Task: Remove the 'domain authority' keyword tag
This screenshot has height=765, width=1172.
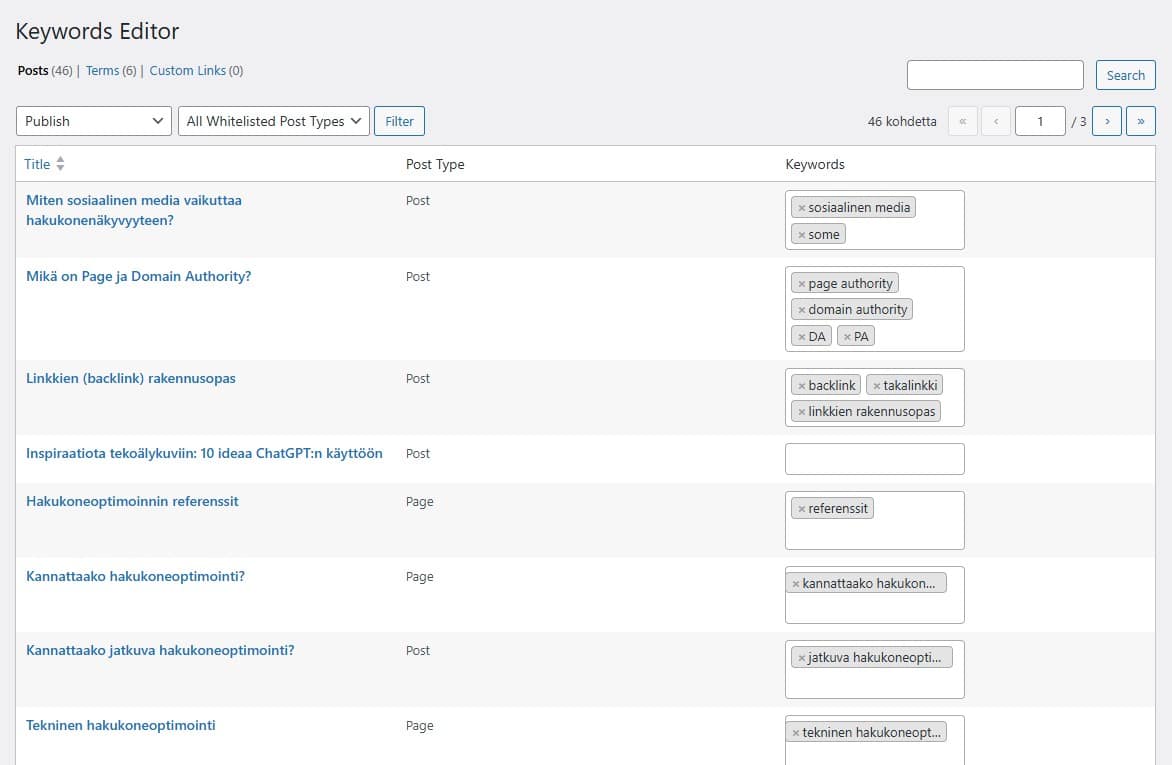Action: pos(801,310)
